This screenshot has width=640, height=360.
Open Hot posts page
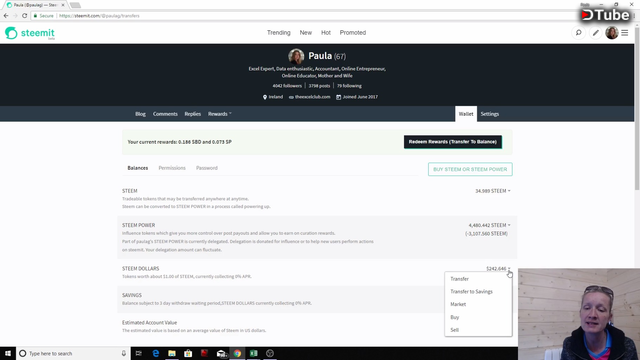[x=326, y=33]
